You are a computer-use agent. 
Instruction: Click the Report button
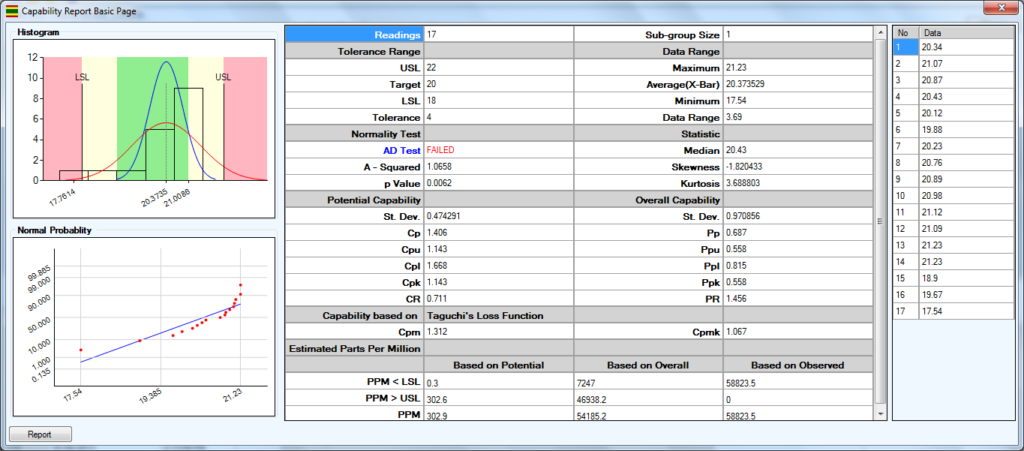(40, 434)
